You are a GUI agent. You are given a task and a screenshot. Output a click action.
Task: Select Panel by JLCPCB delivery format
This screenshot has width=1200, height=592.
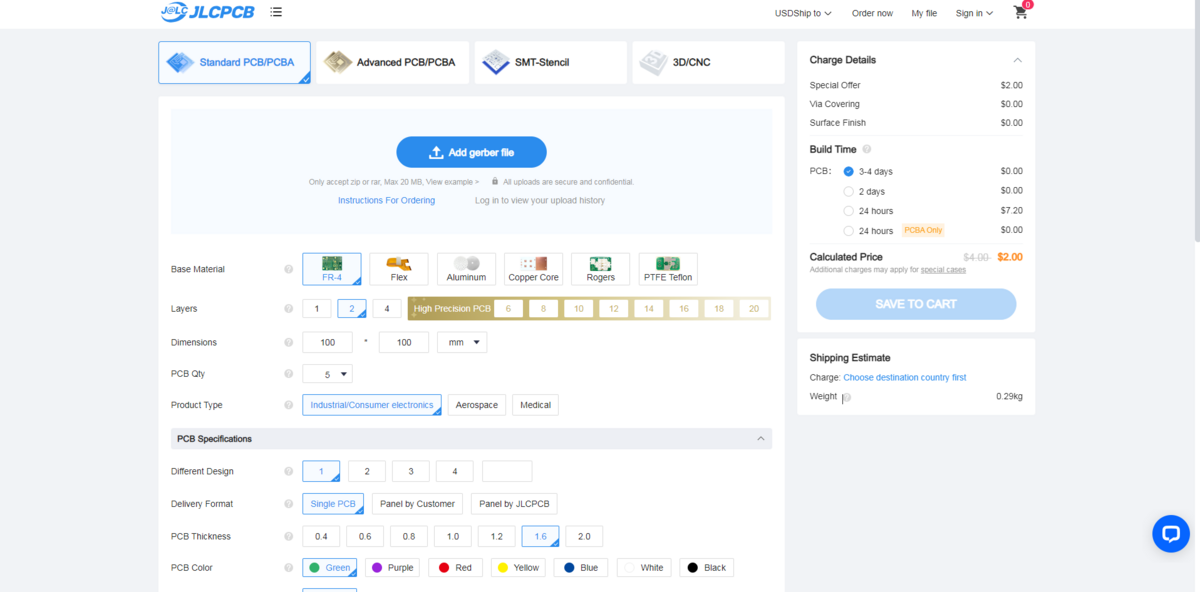coord(514,504)
